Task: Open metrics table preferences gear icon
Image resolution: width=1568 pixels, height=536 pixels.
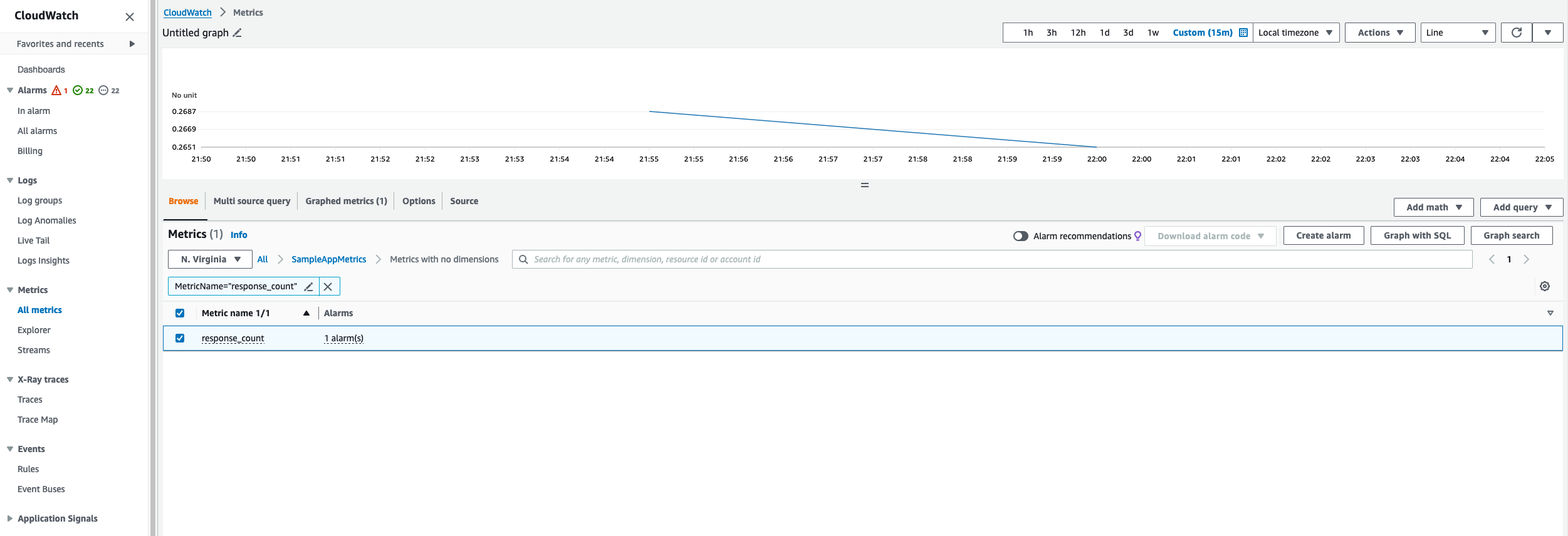Action: point(1545,286)
